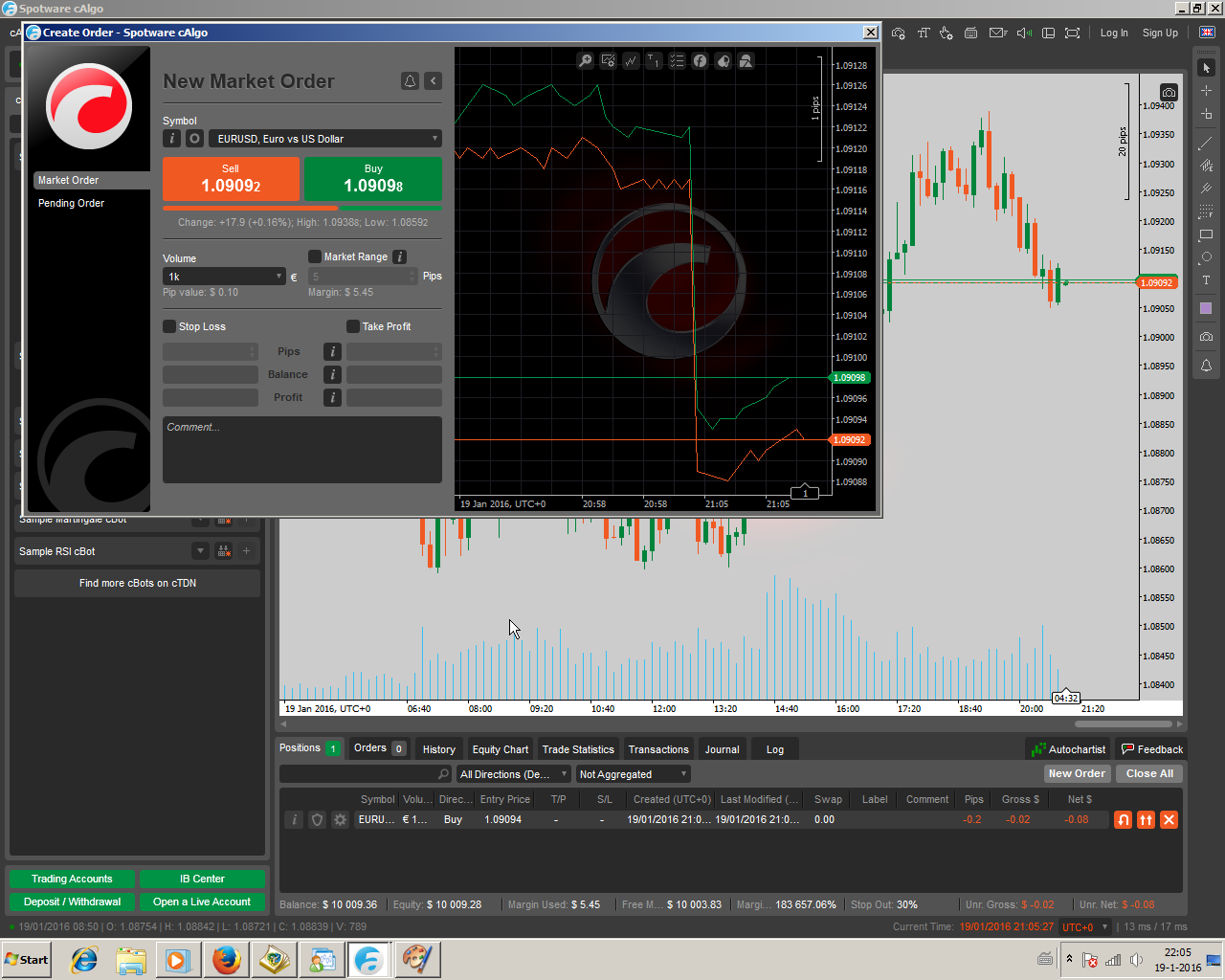Switch to the Trade Statistics tab
Screen dimensions: 1225x980
[578, 749]
